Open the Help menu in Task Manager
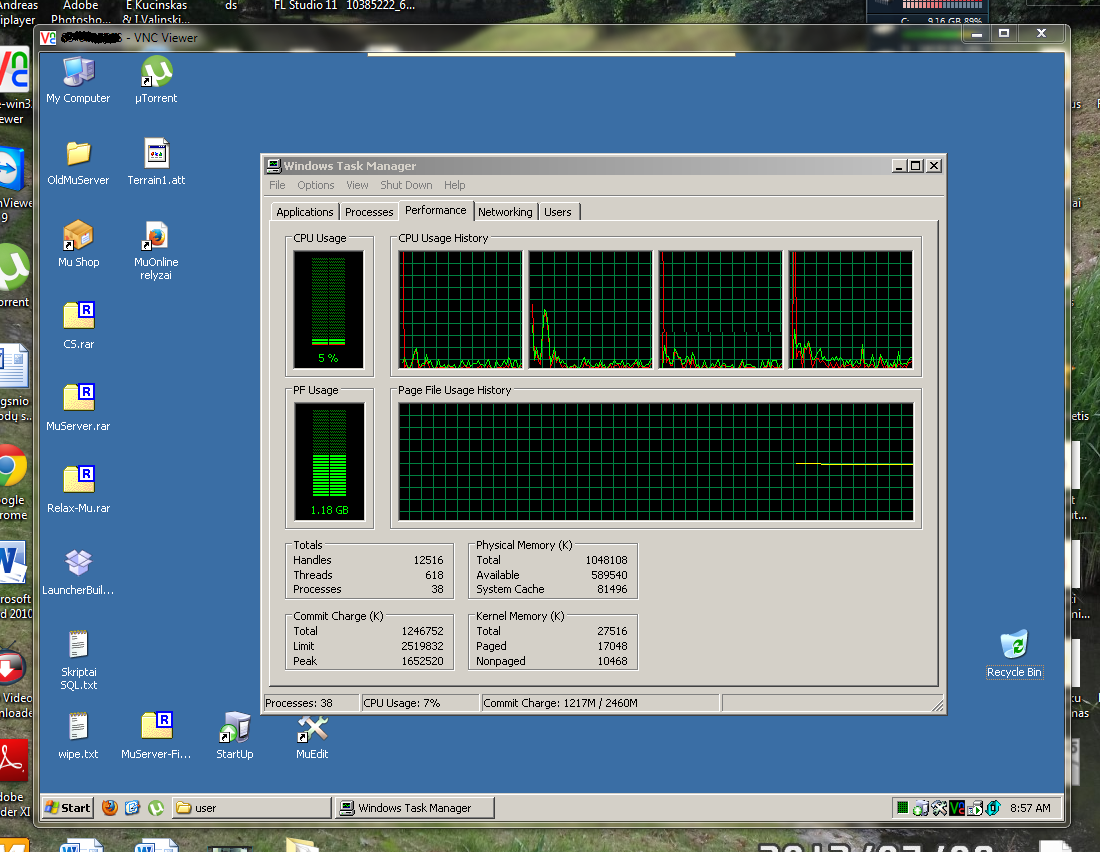 pos(455,185)
